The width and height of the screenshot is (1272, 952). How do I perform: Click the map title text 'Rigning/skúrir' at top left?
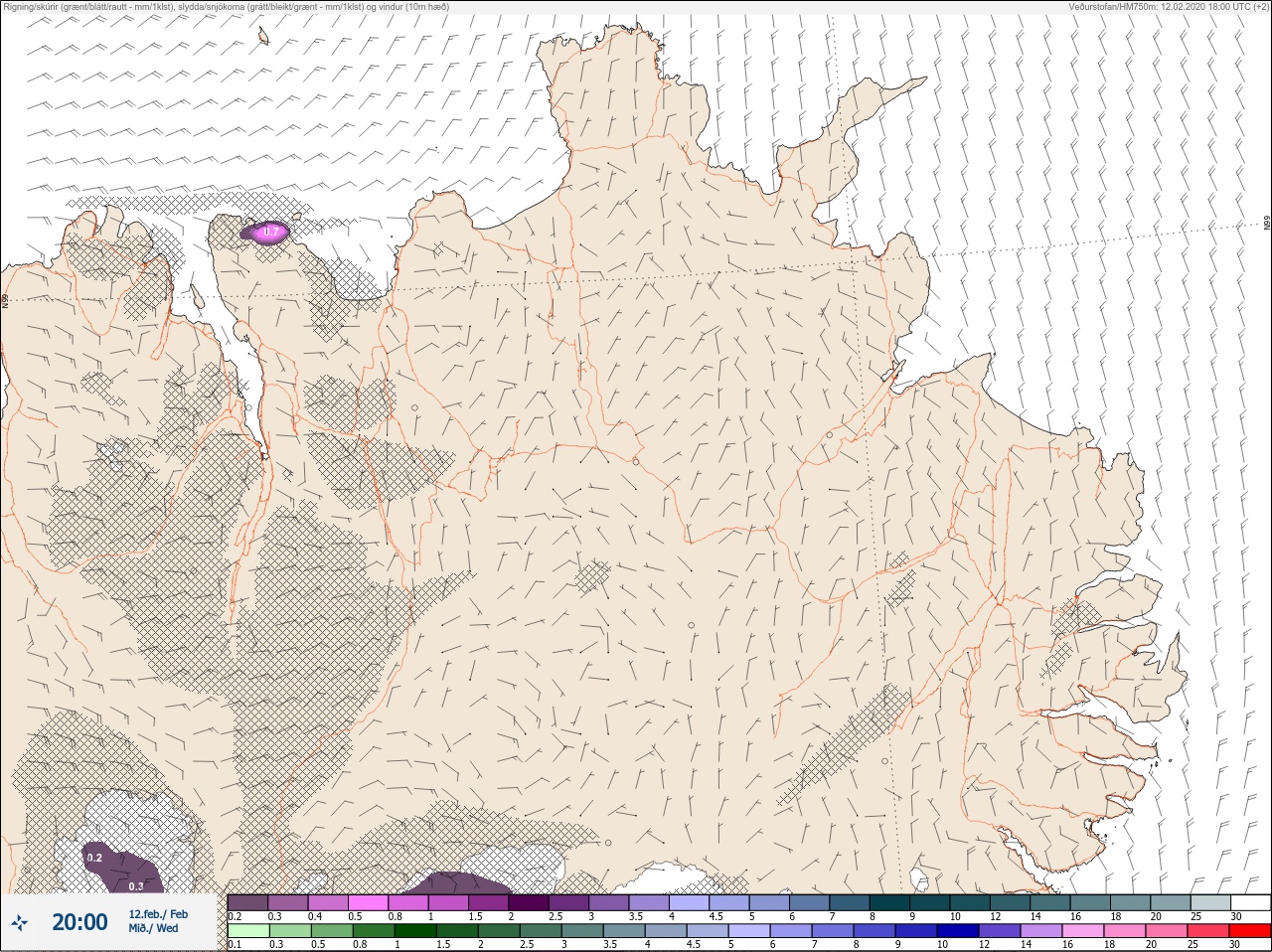[30, 6]
